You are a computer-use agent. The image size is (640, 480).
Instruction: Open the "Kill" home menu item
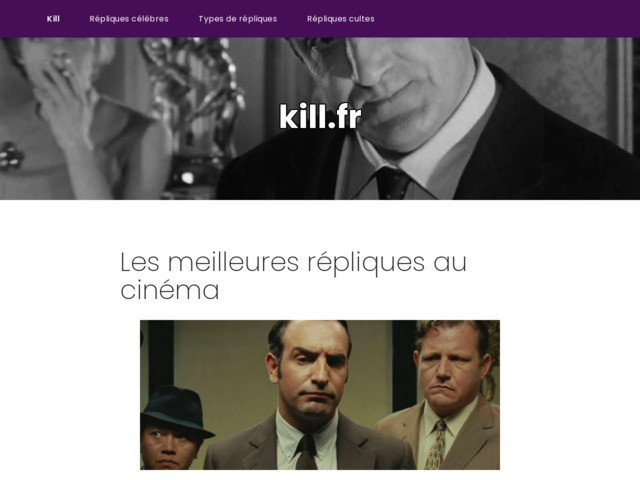coord(53,19)
